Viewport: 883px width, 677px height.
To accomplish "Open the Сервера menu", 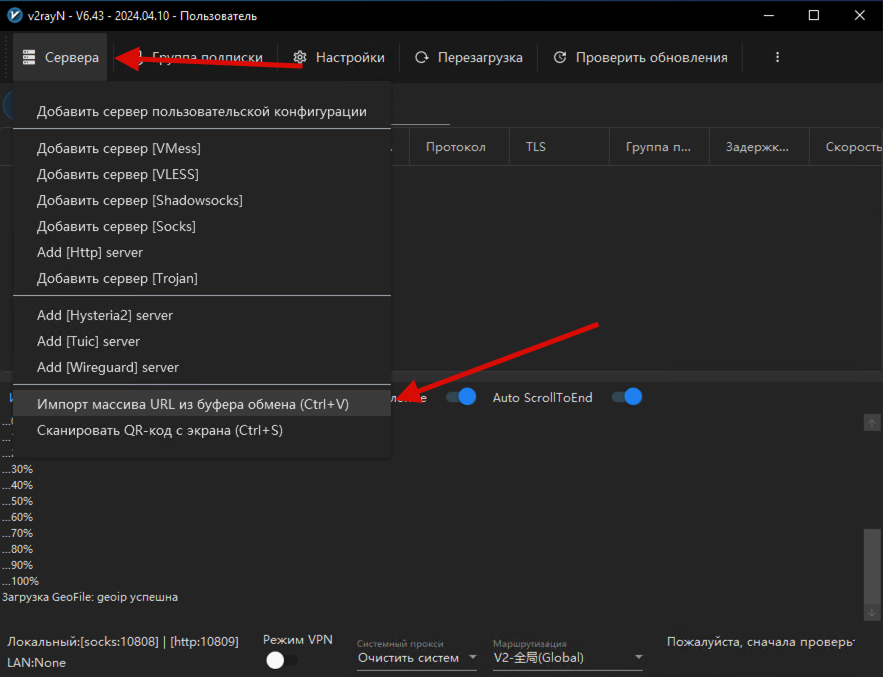I will [60, 57].
